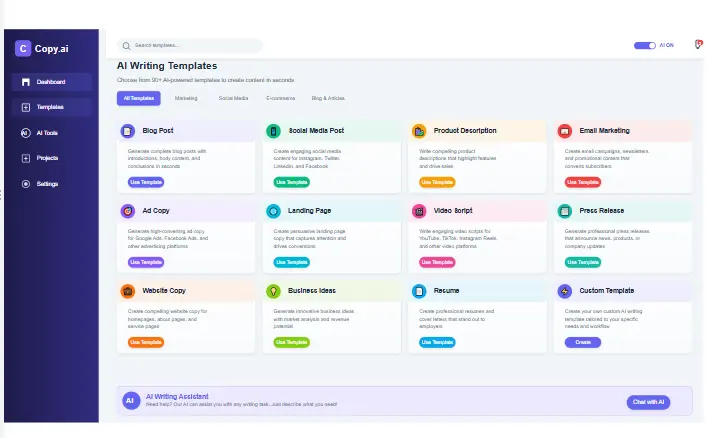Screen dimensions: 715x438
Task: Click the Landing Page icon
Action: point(273,211)
